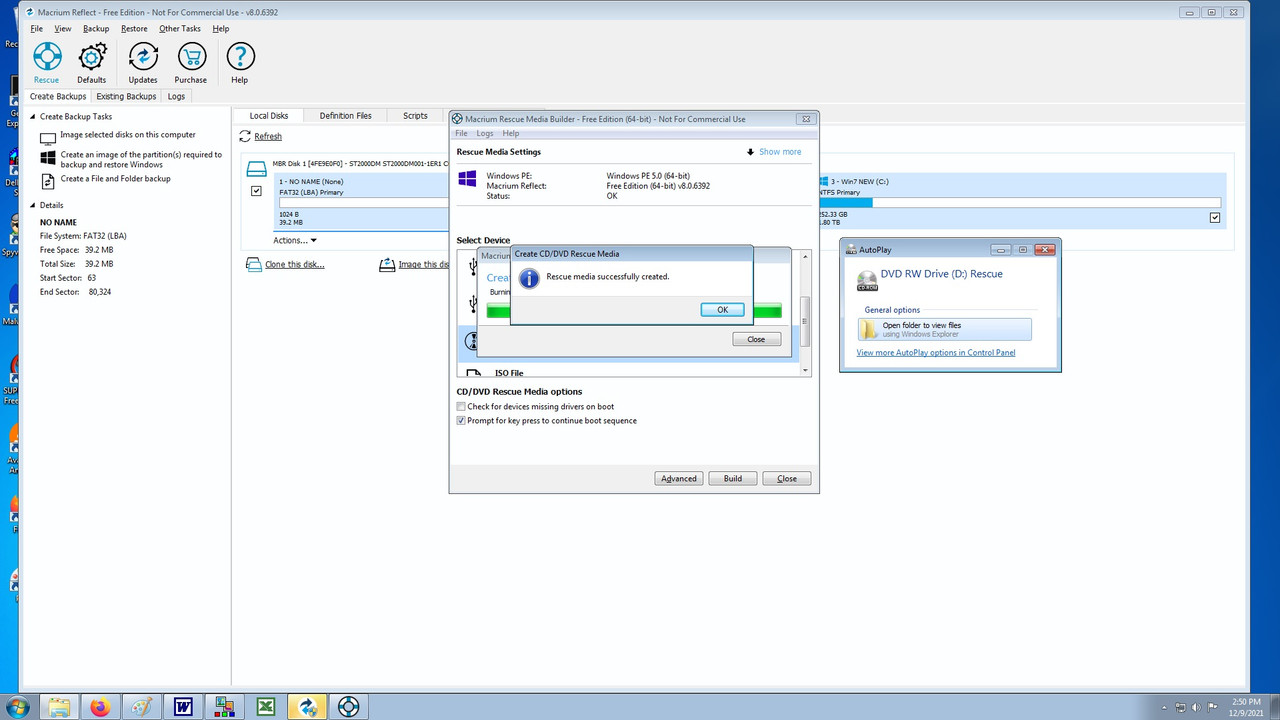Click the Refresh link
This screenshot has height=720, width=1280.
click(x=268, y=136)
